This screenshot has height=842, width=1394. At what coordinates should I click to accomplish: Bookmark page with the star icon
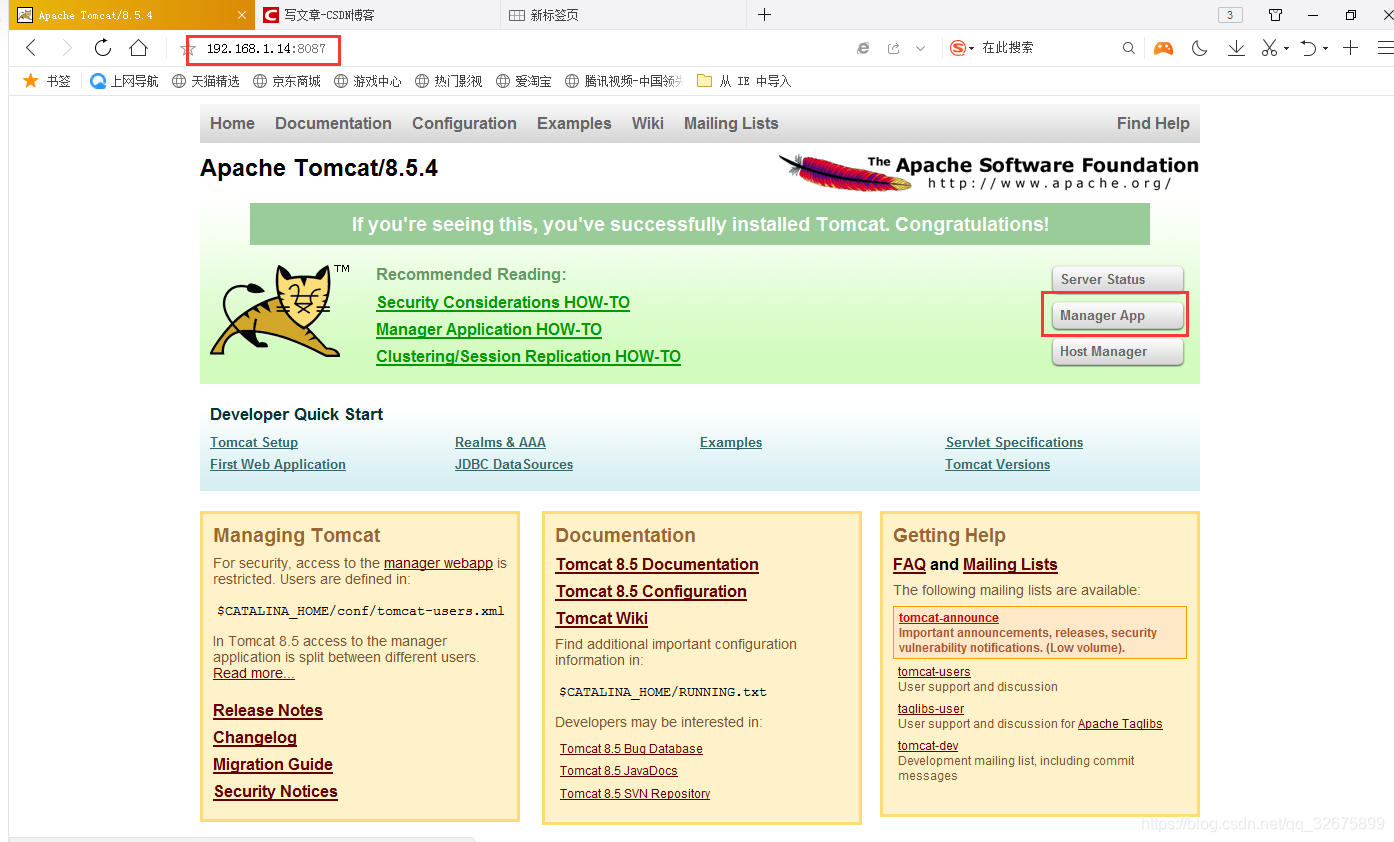tap(188, 49)
